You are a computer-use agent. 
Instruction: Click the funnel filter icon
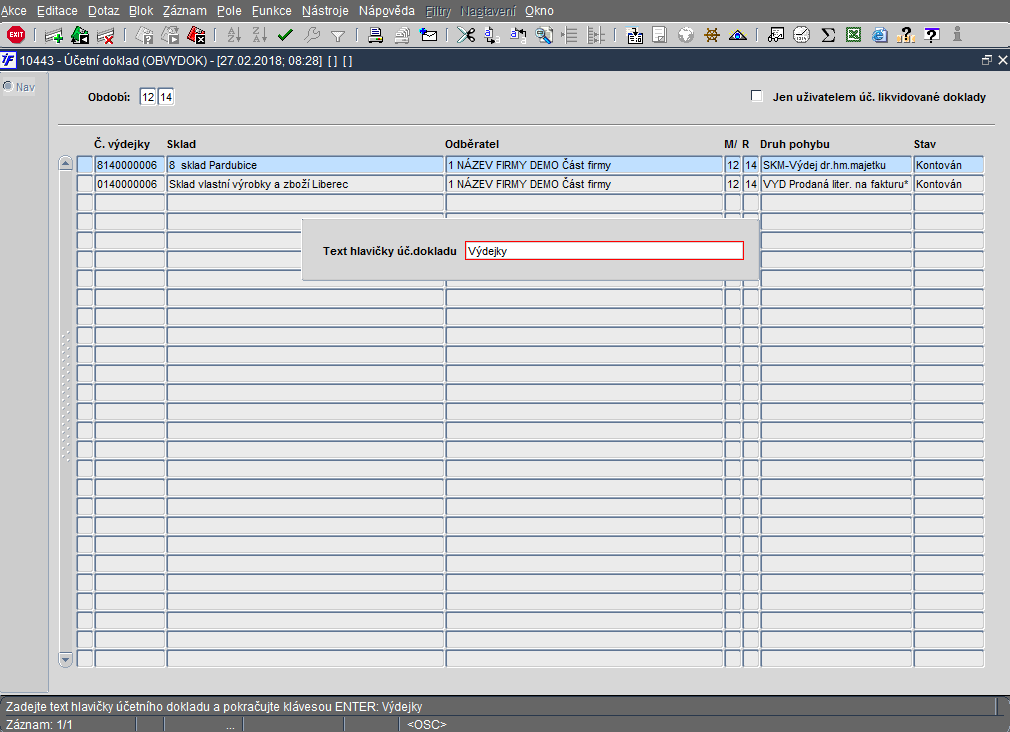(338, 36)
